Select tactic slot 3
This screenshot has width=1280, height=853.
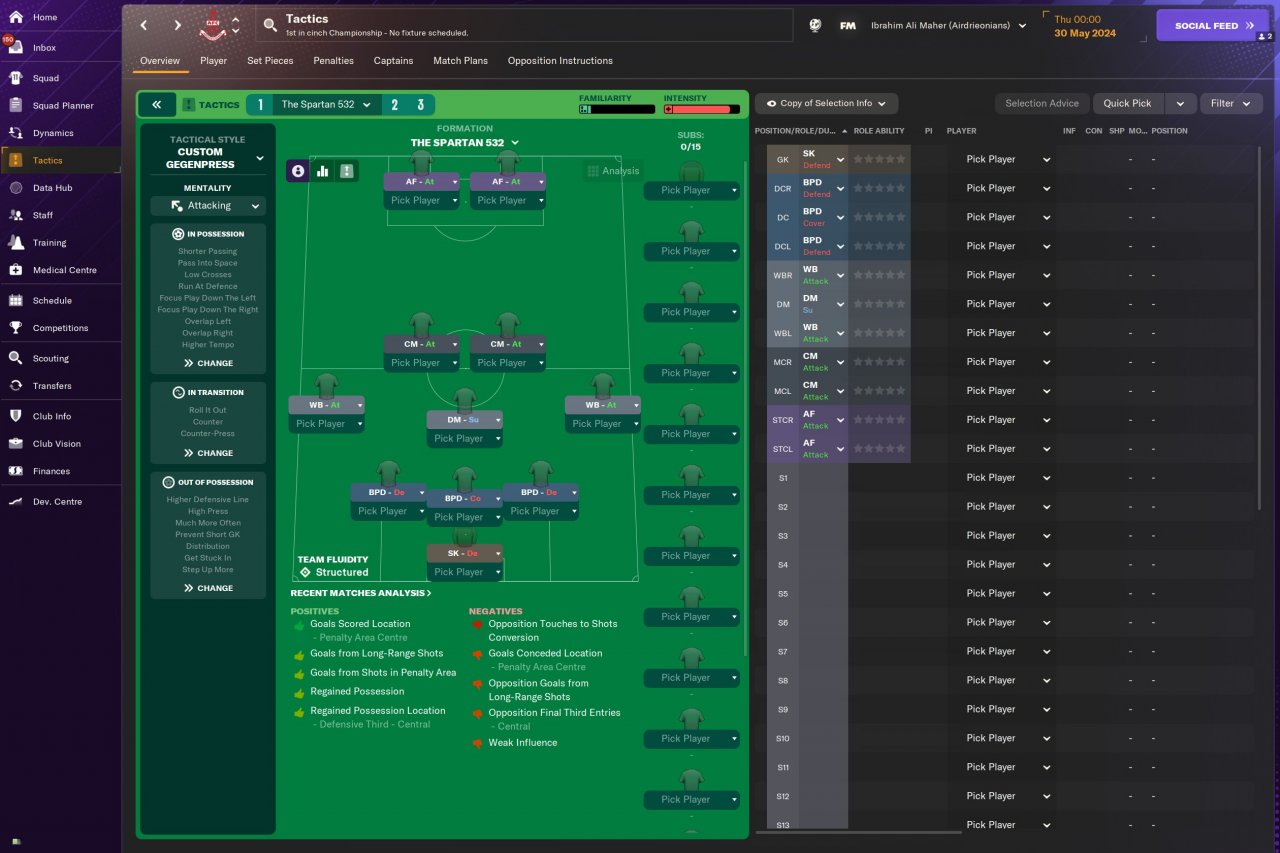tap(420, 105)
